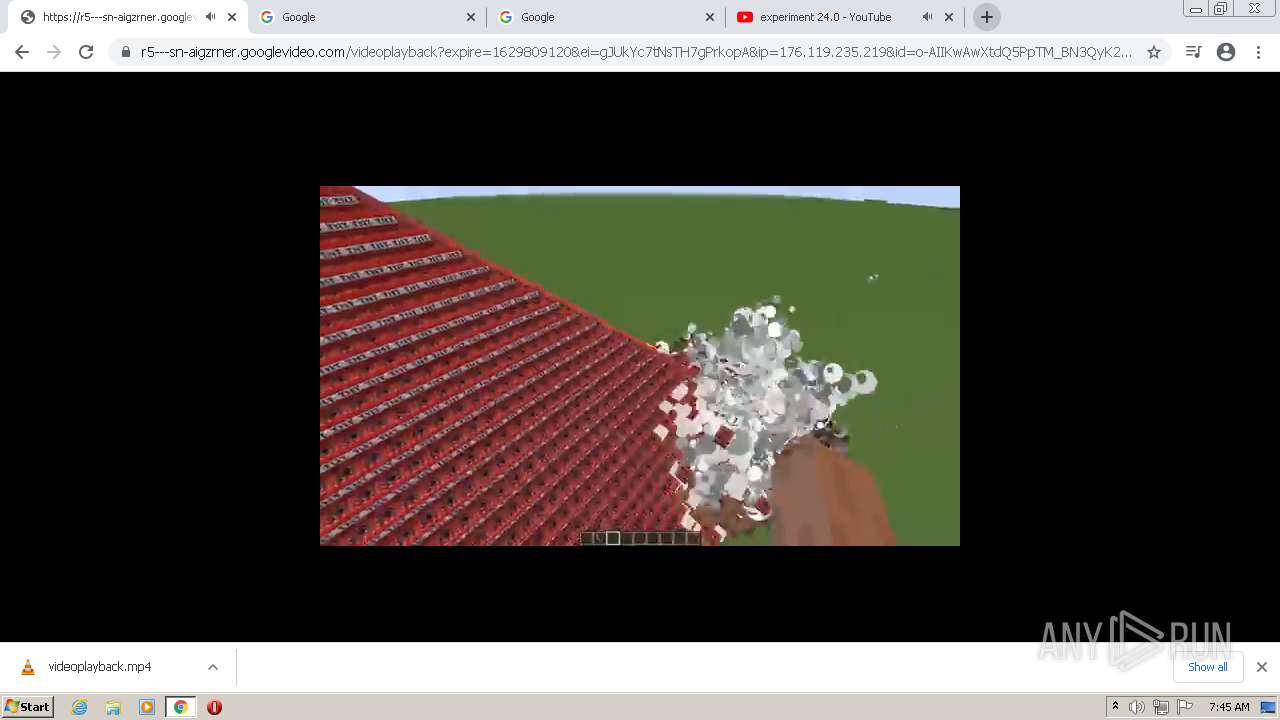The image size is (1280, 720).
Task: Minimize the Chrome window
Action: [x=1195, y=9]
